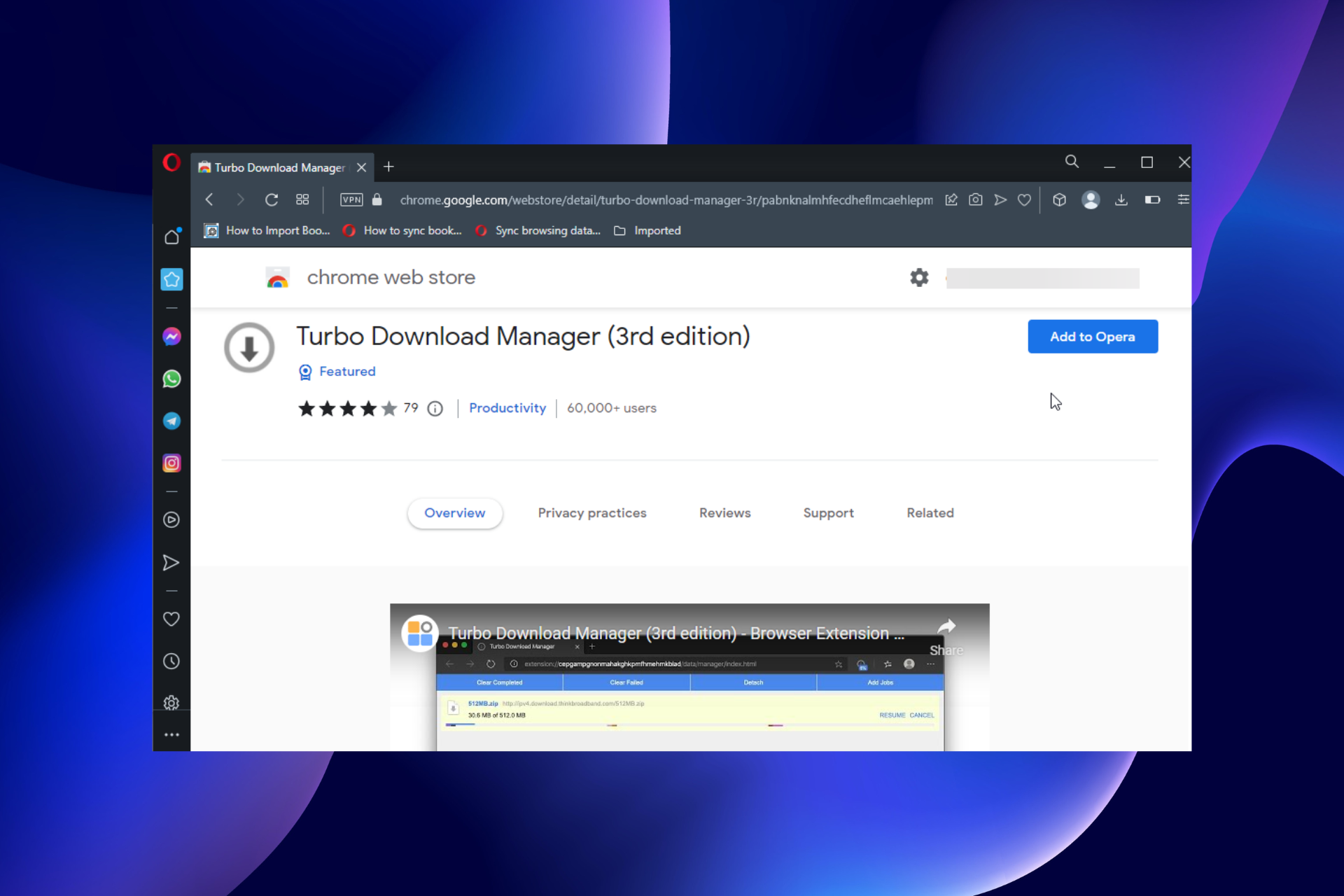Open the extensions cube icon
The image size is (1344, 896).
[x=1060, y=200]
